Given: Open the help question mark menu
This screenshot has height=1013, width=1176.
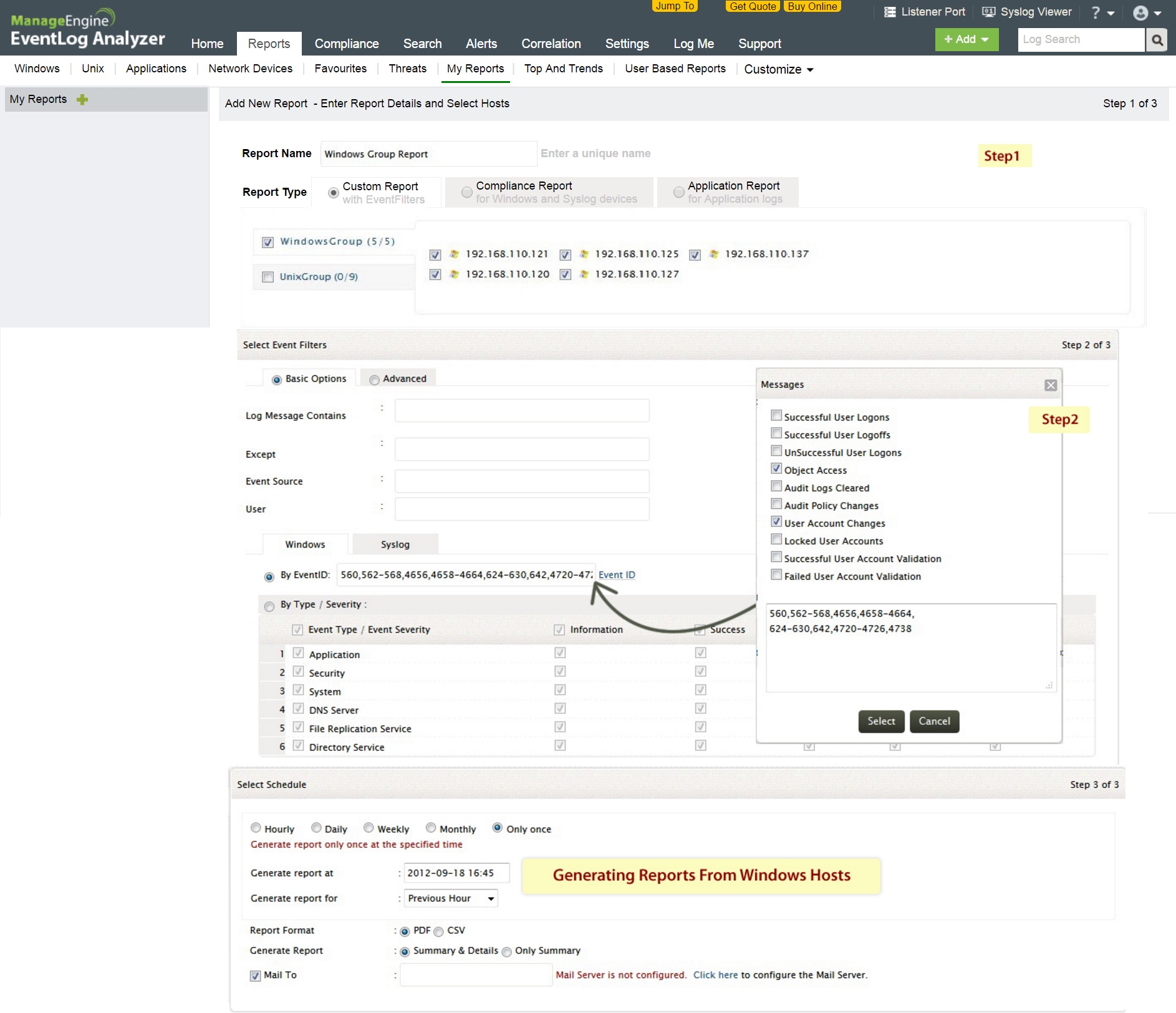Looking at the screenshot, I should [x=1102, y=12].
